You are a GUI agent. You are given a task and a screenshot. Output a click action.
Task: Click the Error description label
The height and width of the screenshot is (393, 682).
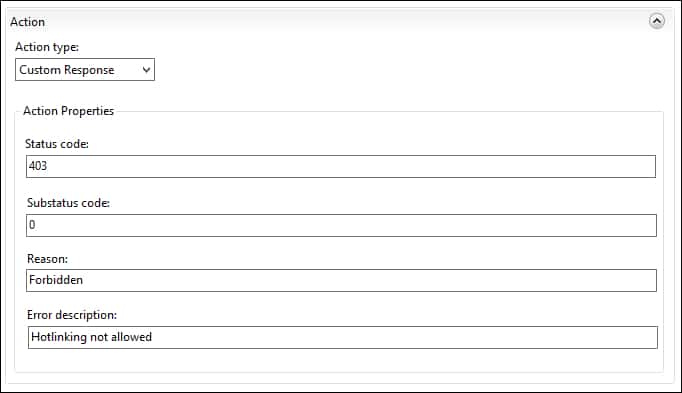(72, 315)
